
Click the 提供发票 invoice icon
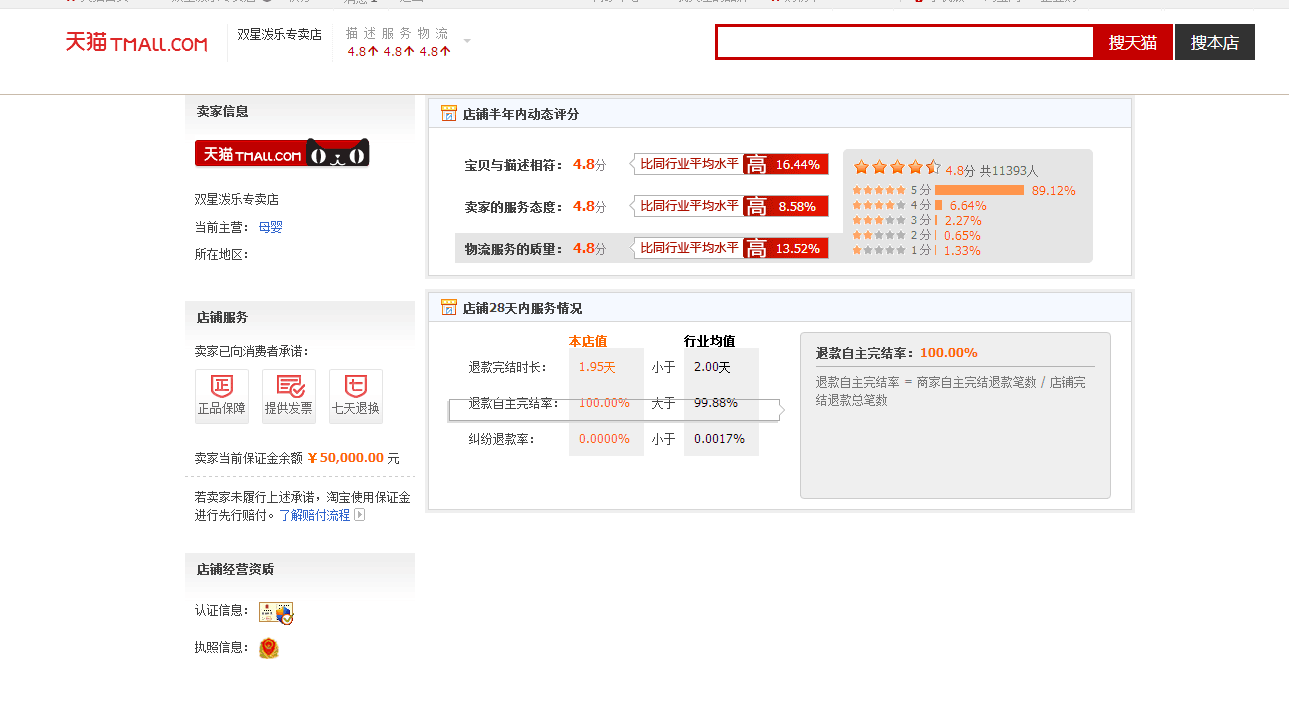click(289, 396)
